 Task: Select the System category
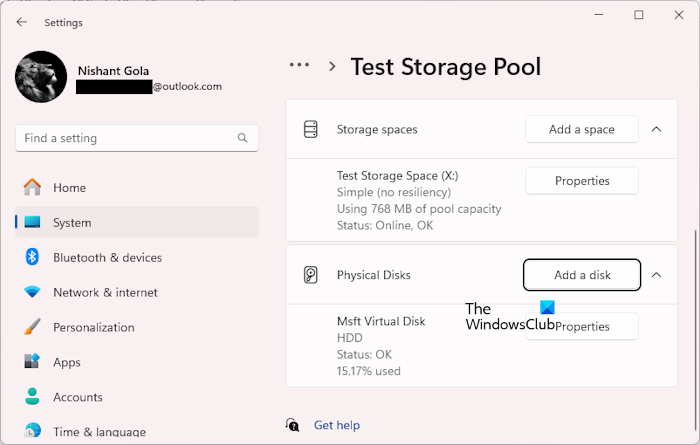[x=72, y=222]
